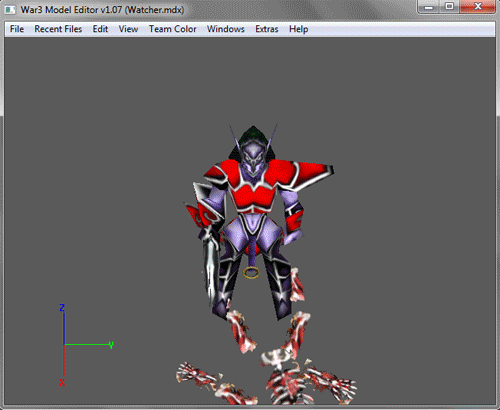Click the red team-colored chest armor
500x410 pixels.
point(253,197)
